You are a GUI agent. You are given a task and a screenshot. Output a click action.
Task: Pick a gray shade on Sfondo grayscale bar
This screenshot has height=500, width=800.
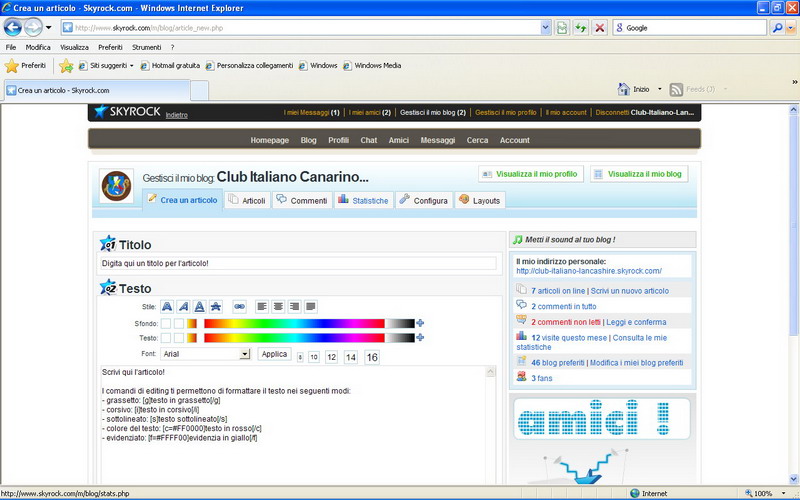(399, 323)
